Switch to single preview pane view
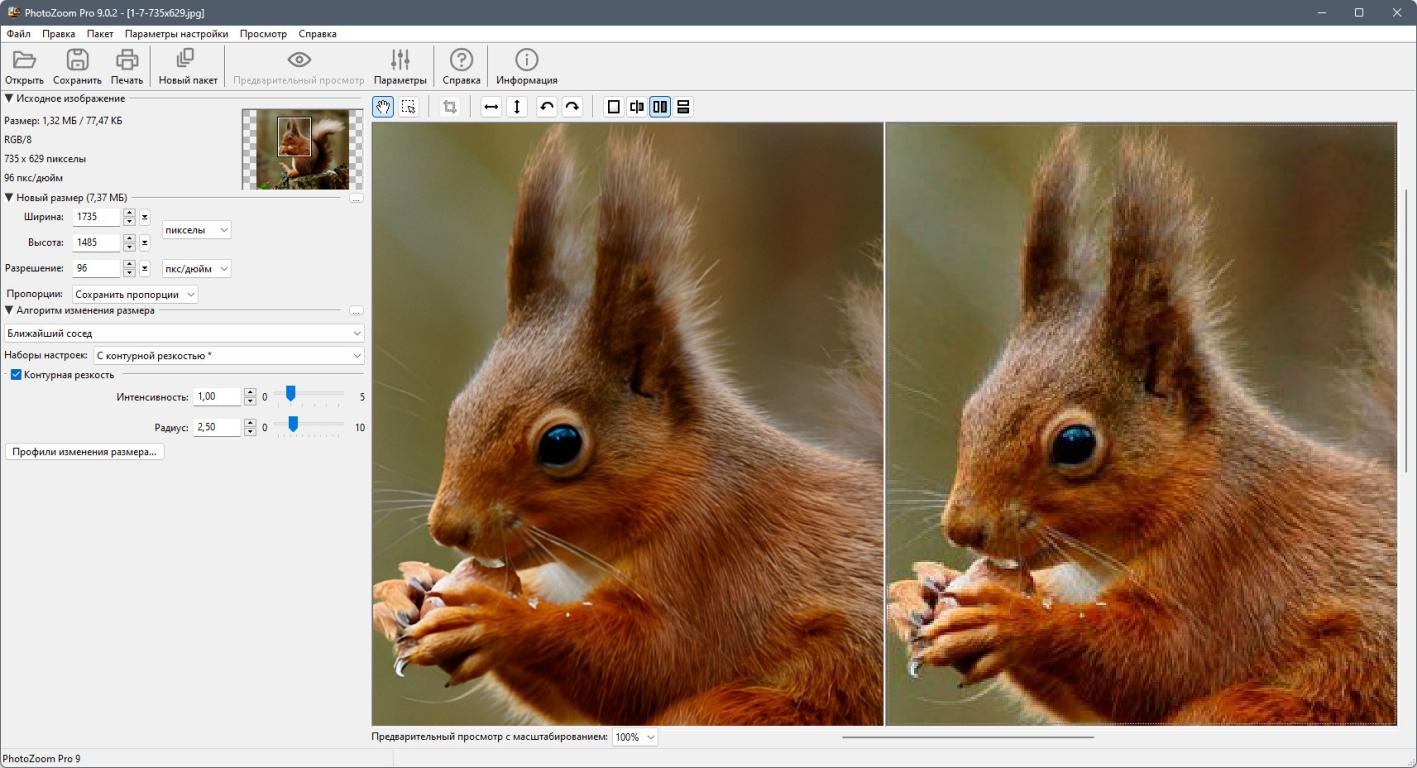 coord(614,107)
